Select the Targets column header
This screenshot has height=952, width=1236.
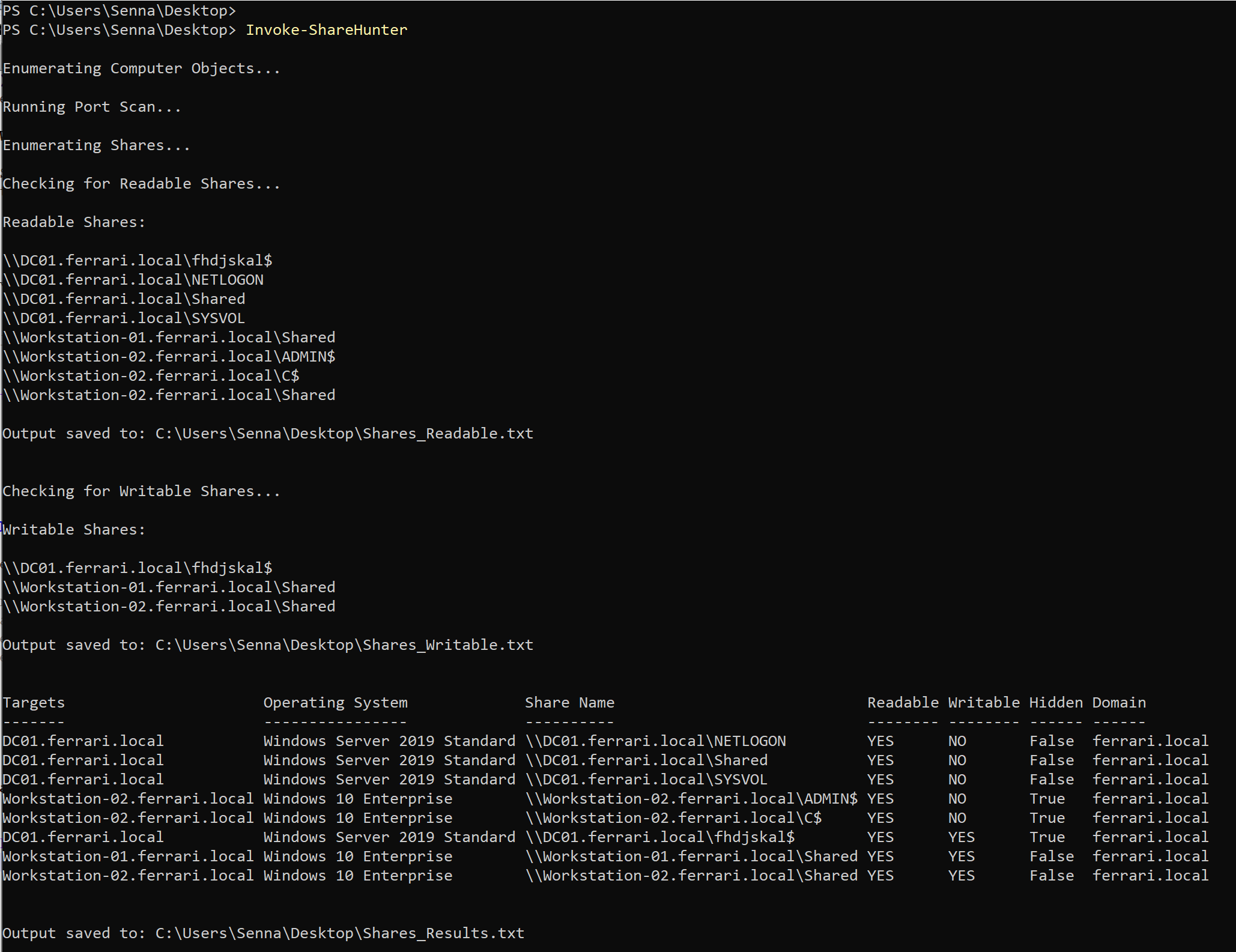tap(34, 702)
